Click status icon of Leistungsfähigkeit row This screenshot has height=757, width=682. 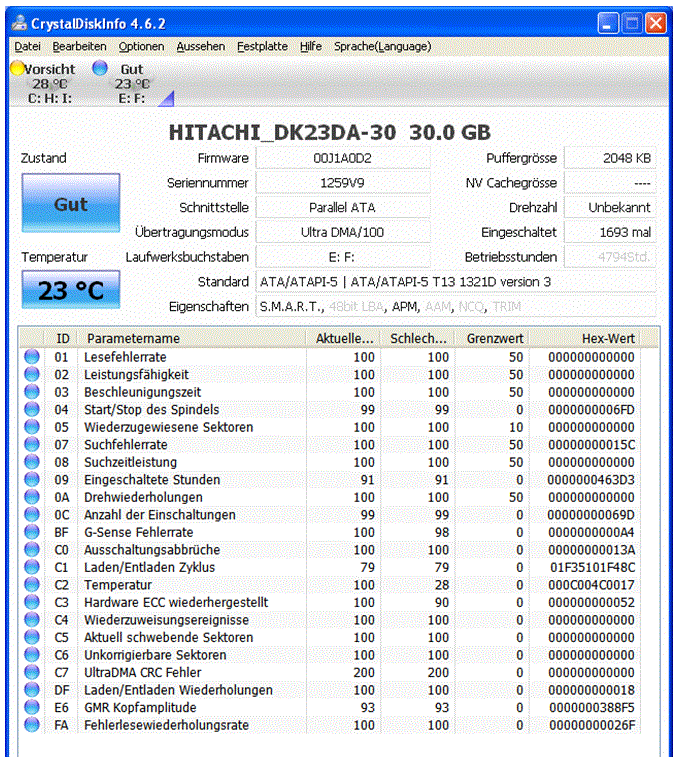click(32, 374)
